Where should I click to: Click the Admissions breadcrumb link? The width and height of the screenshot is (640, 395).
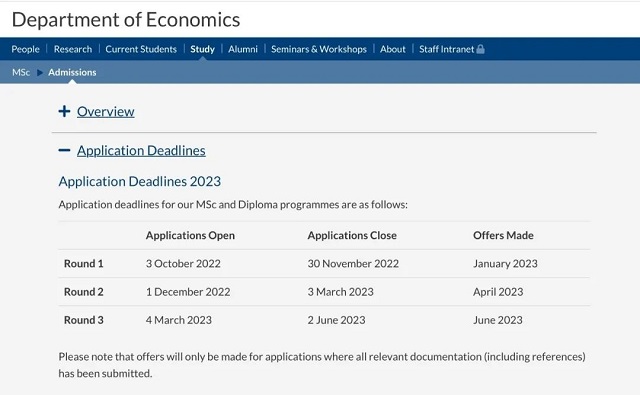[x=72, y=72]
